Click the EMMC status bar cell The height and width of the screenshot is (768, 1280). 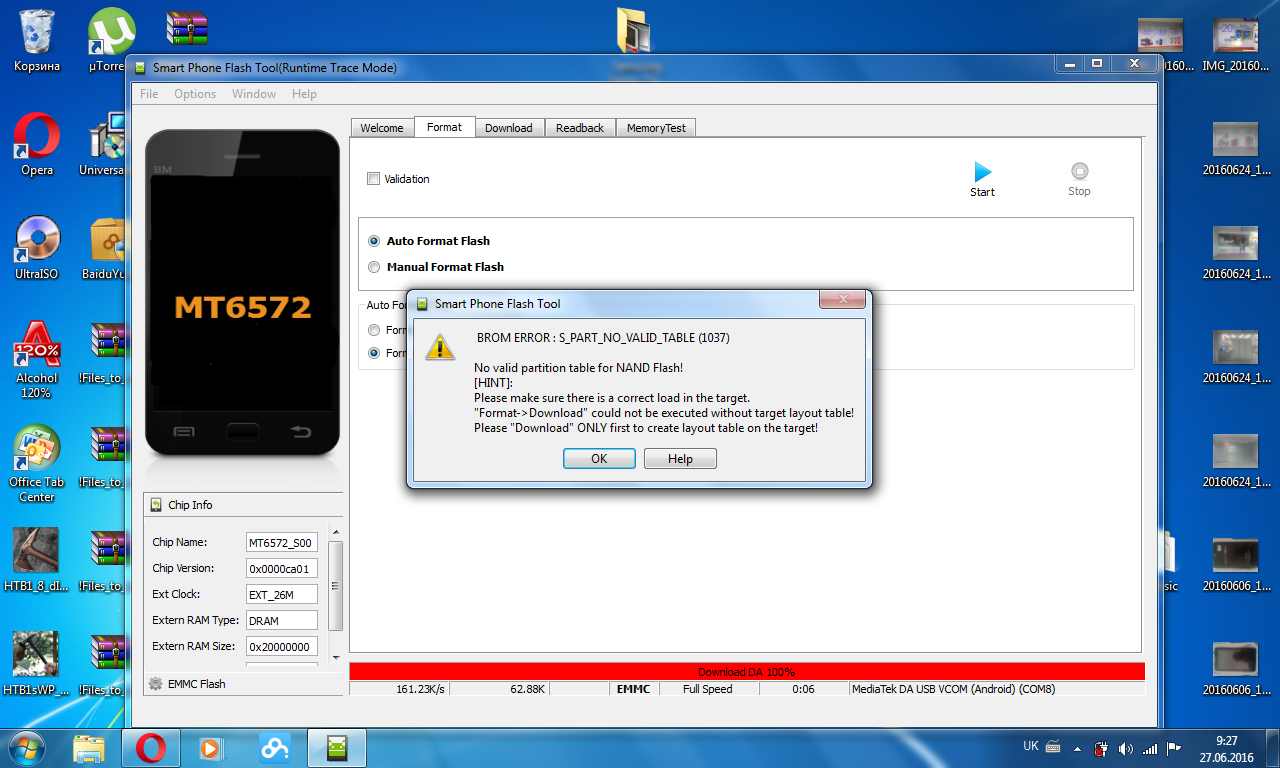[x=633, y=689]
